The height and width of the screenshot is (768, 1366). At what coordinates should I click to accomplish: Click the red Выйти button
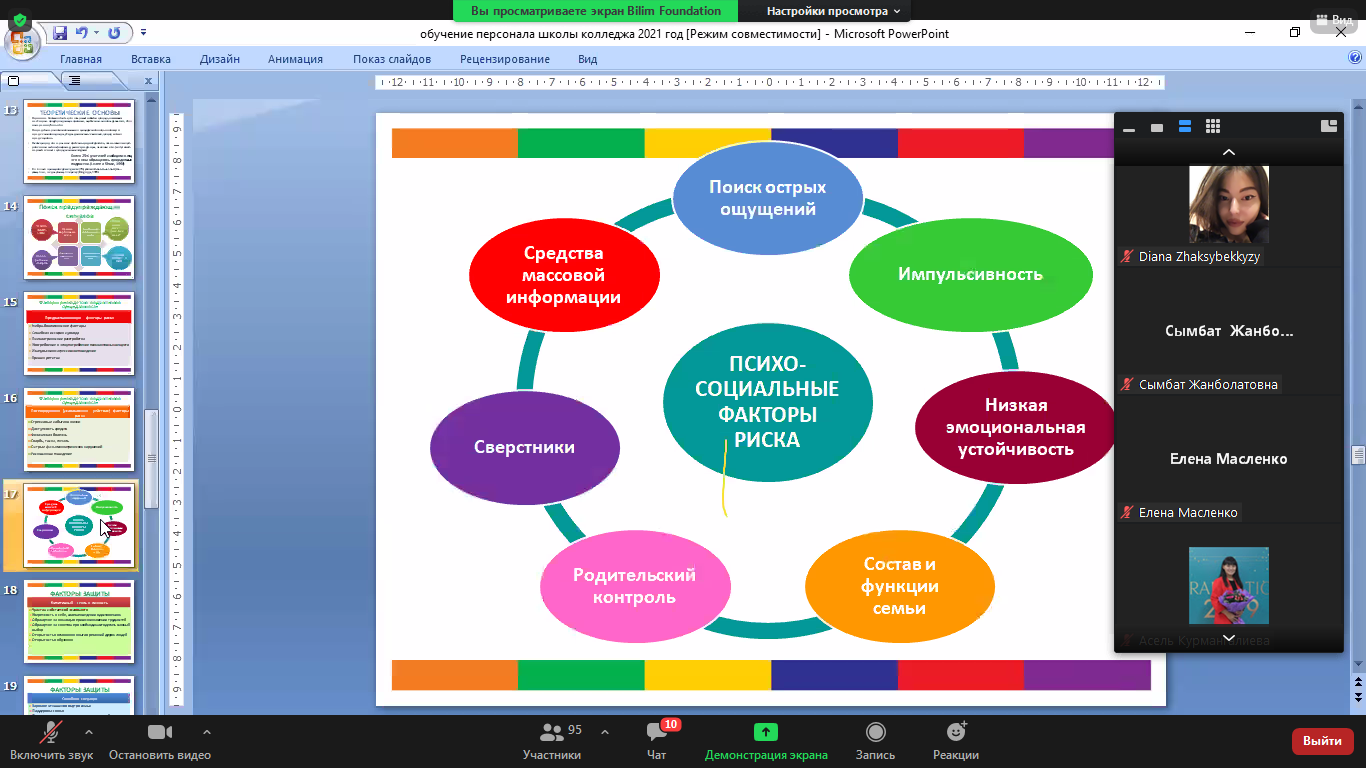tap(1322, 741)
